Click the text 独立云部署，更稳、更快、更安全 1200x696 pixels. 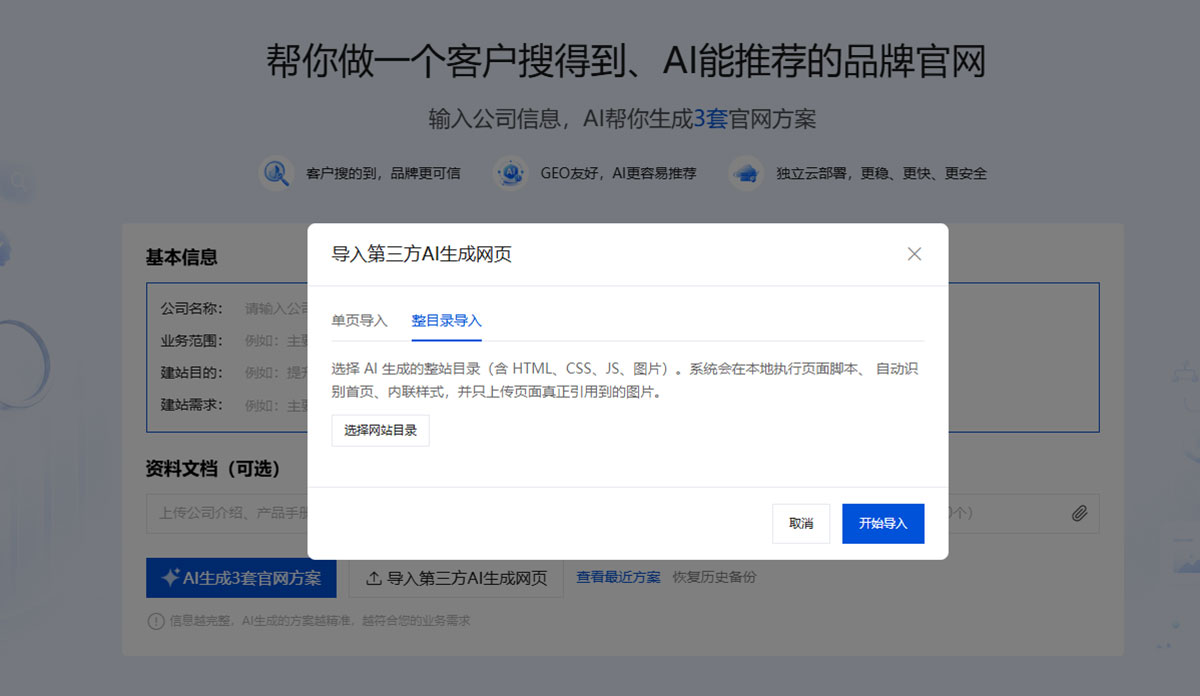tap(882, 173)
